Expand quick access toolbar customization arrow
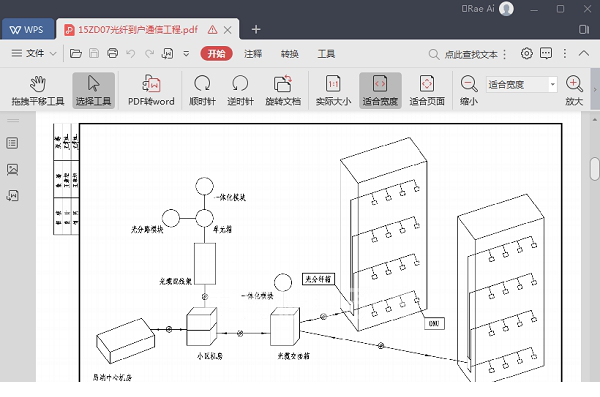Viewport: 600px width, 397px height. pyautogui.click(x=186, y=54)
